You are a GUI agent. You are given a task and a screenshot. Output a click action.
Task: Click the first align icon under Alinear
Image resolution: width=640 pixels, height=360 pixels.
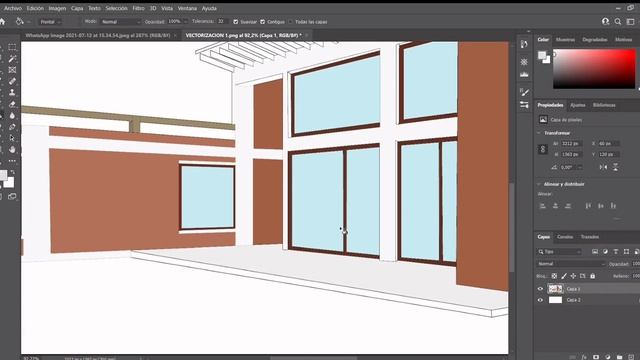coord(542,206)
